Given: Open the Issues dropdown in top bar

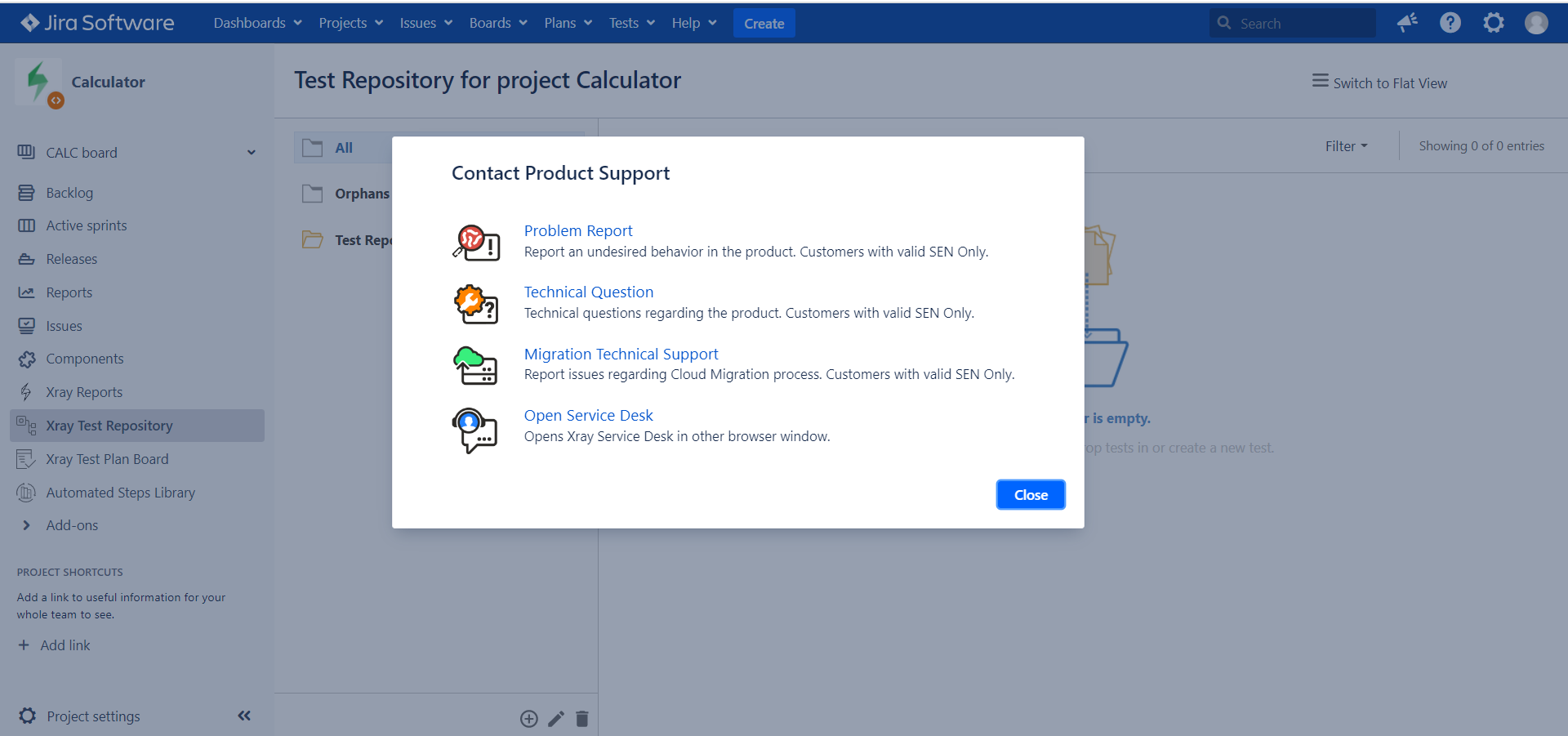Looking at the screenshot, I should click(x=426, y=23).
